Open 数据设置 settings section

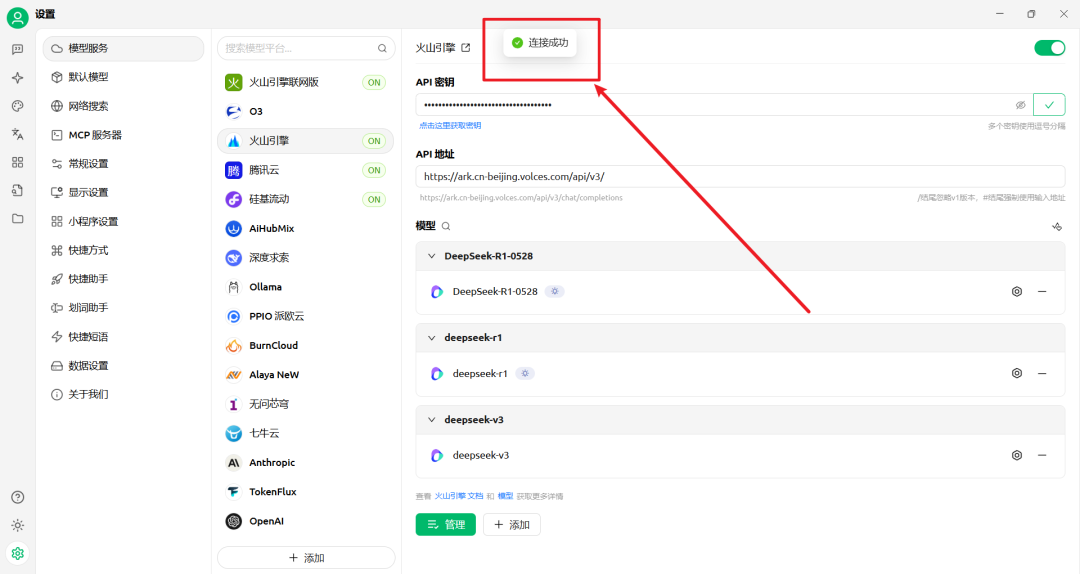123,366
